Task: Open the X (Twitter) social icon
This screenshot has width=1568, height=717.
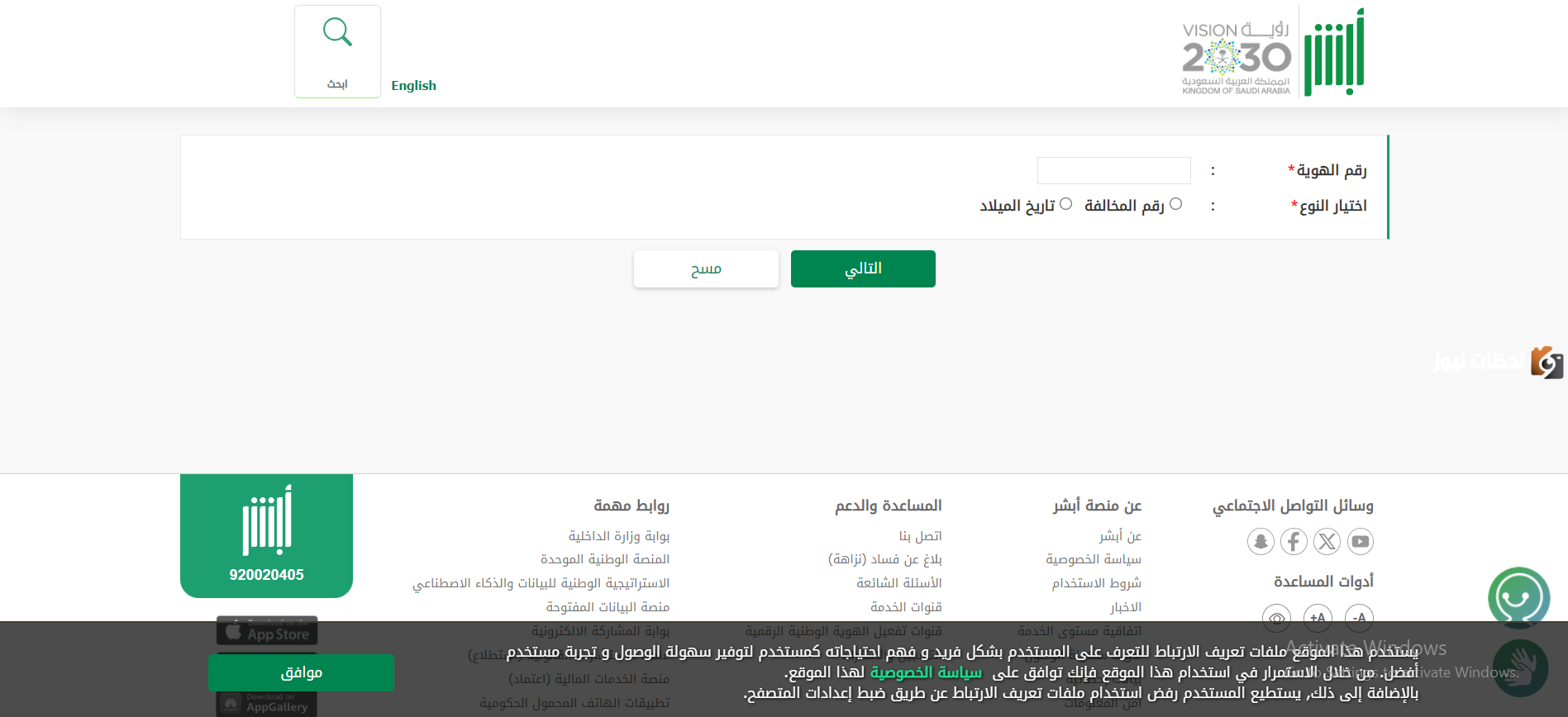Action: click(1327, 542)
